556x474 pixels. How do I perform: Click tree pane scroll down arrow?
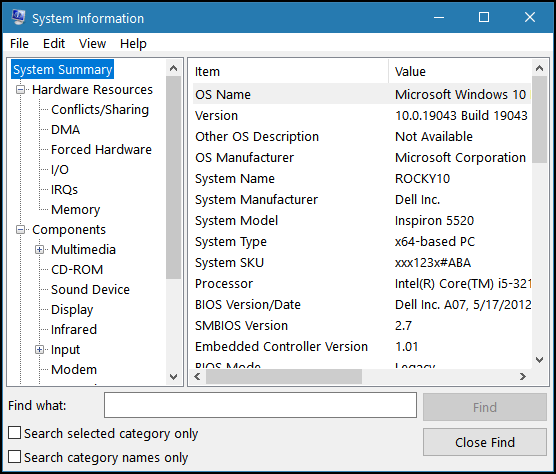tap(173, 377)
